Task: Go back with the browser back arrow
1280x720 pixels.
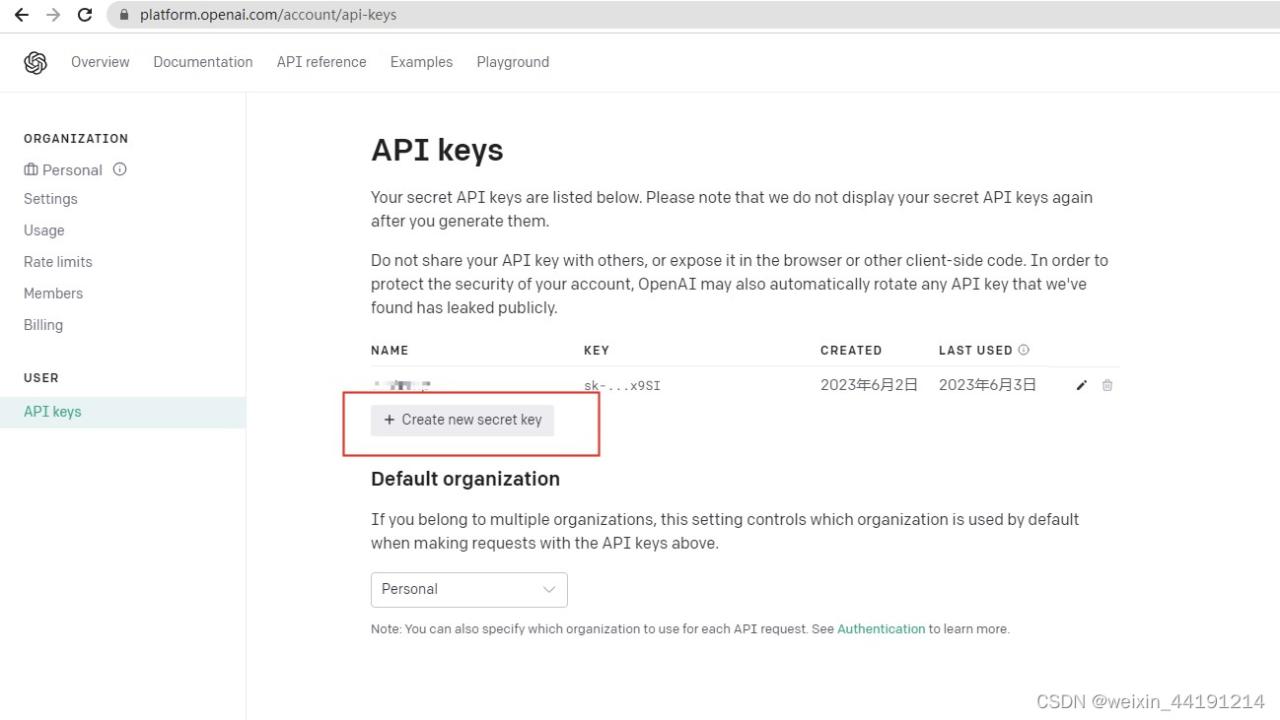Action: [x=21, y=15]
